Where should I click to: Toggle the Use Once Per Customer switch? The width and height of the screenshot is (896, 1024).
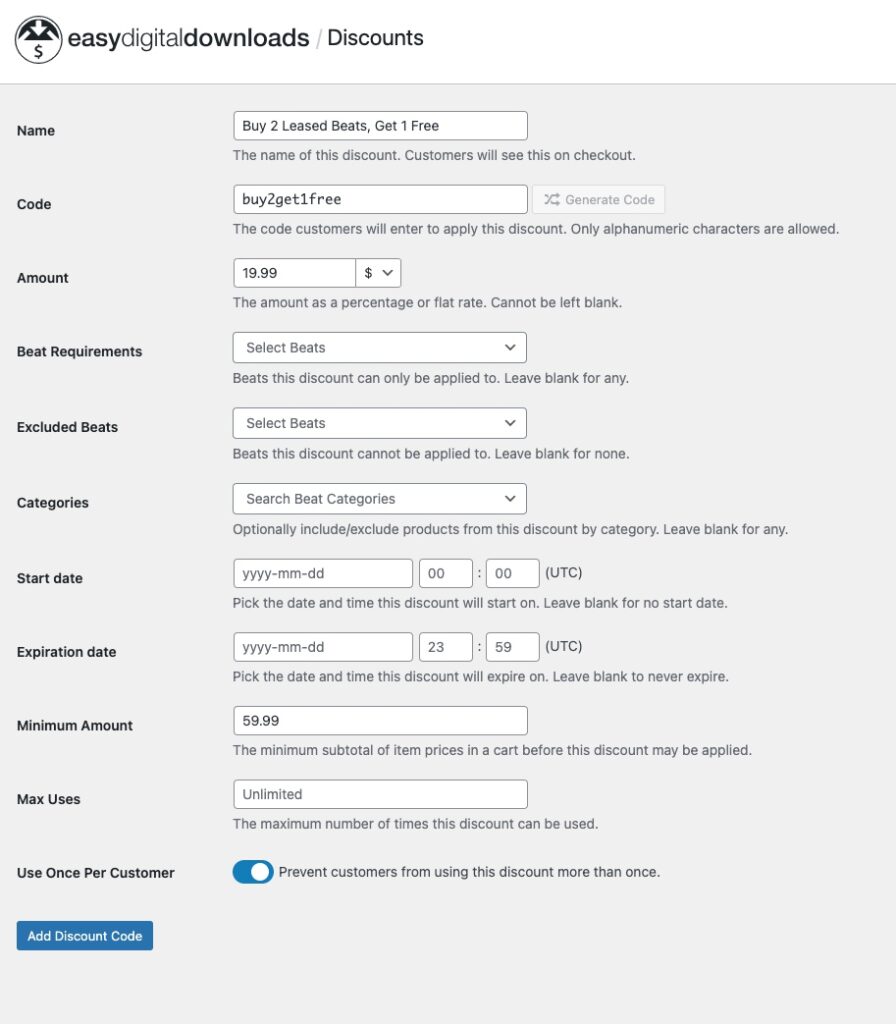point(253,872)
